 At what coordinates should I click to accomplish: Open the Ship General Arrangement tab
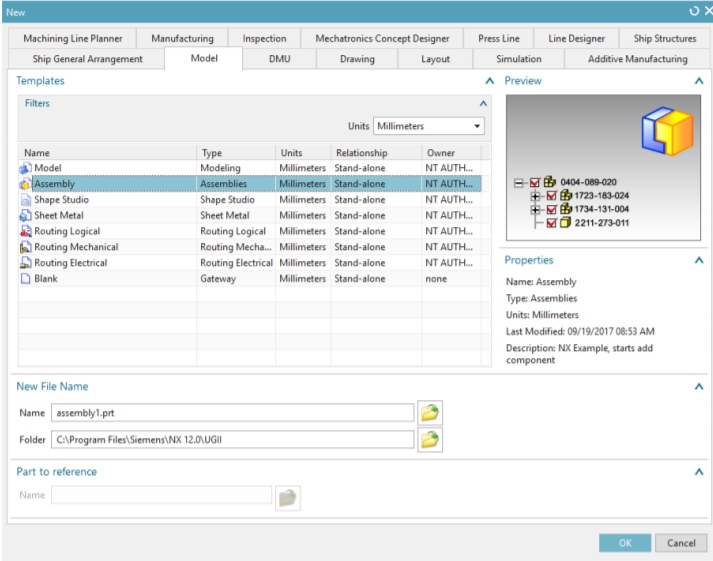(87, 59)
